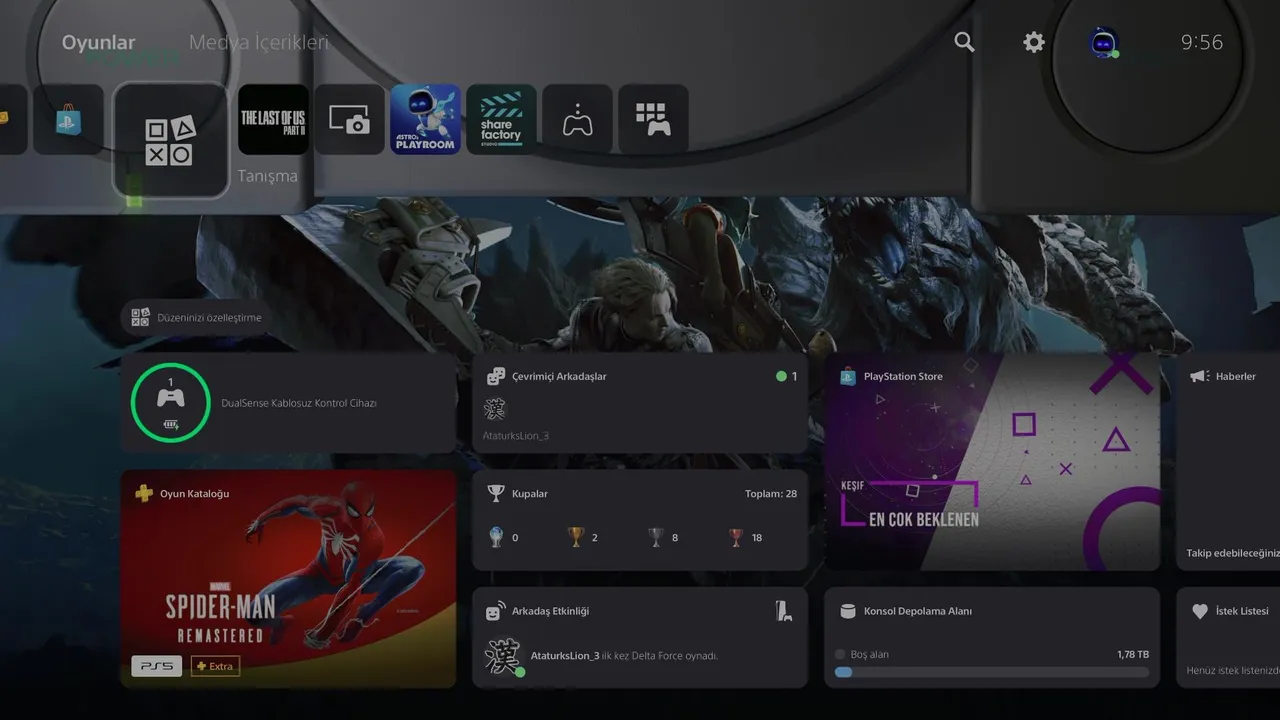The height and width of the screenshot is (720, 1280).
Task: Switch to the Oyunlar tab
Action: coord(98,42)
